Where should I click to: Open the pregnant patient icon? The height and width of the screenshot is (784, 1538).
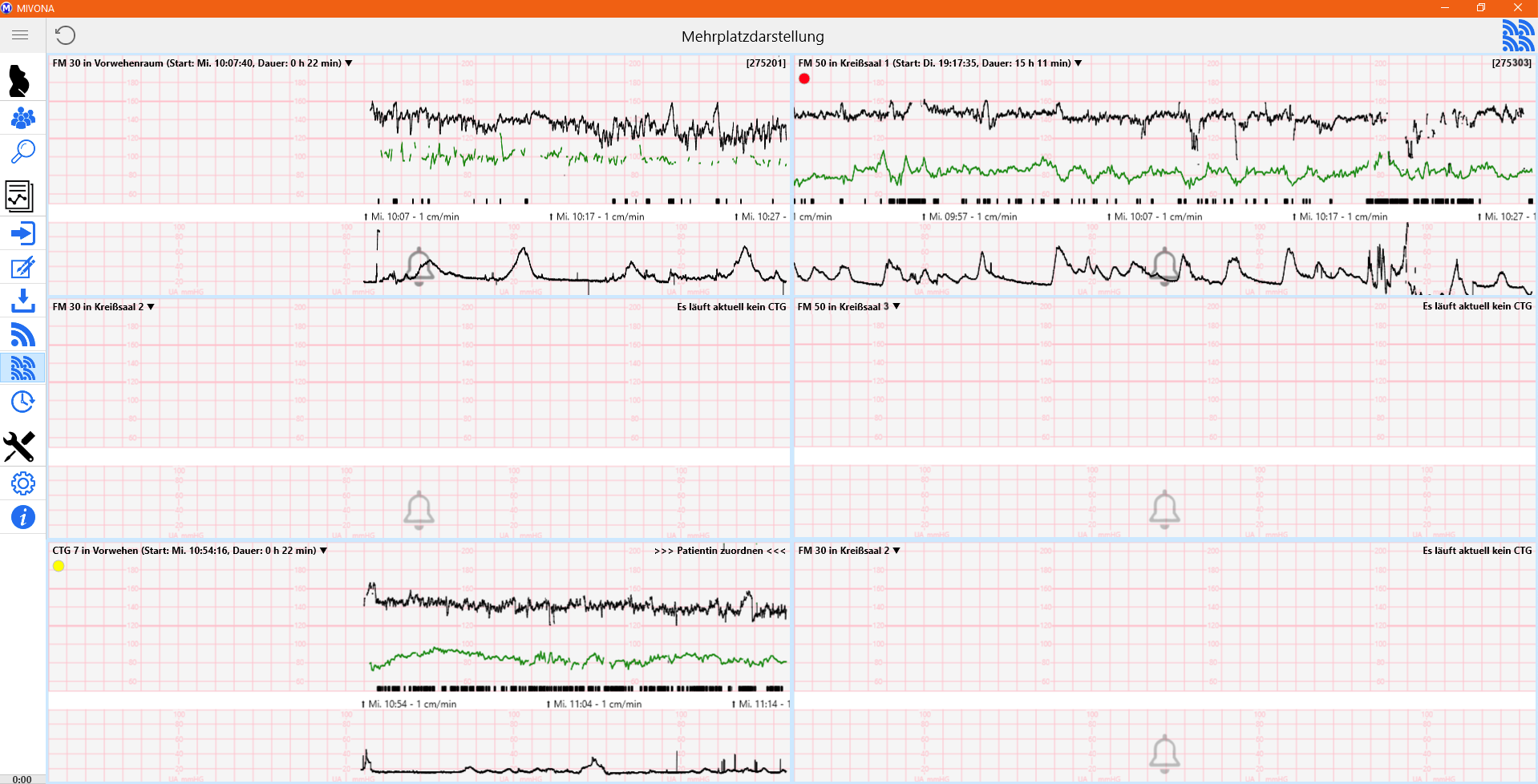tap(20, 81)
